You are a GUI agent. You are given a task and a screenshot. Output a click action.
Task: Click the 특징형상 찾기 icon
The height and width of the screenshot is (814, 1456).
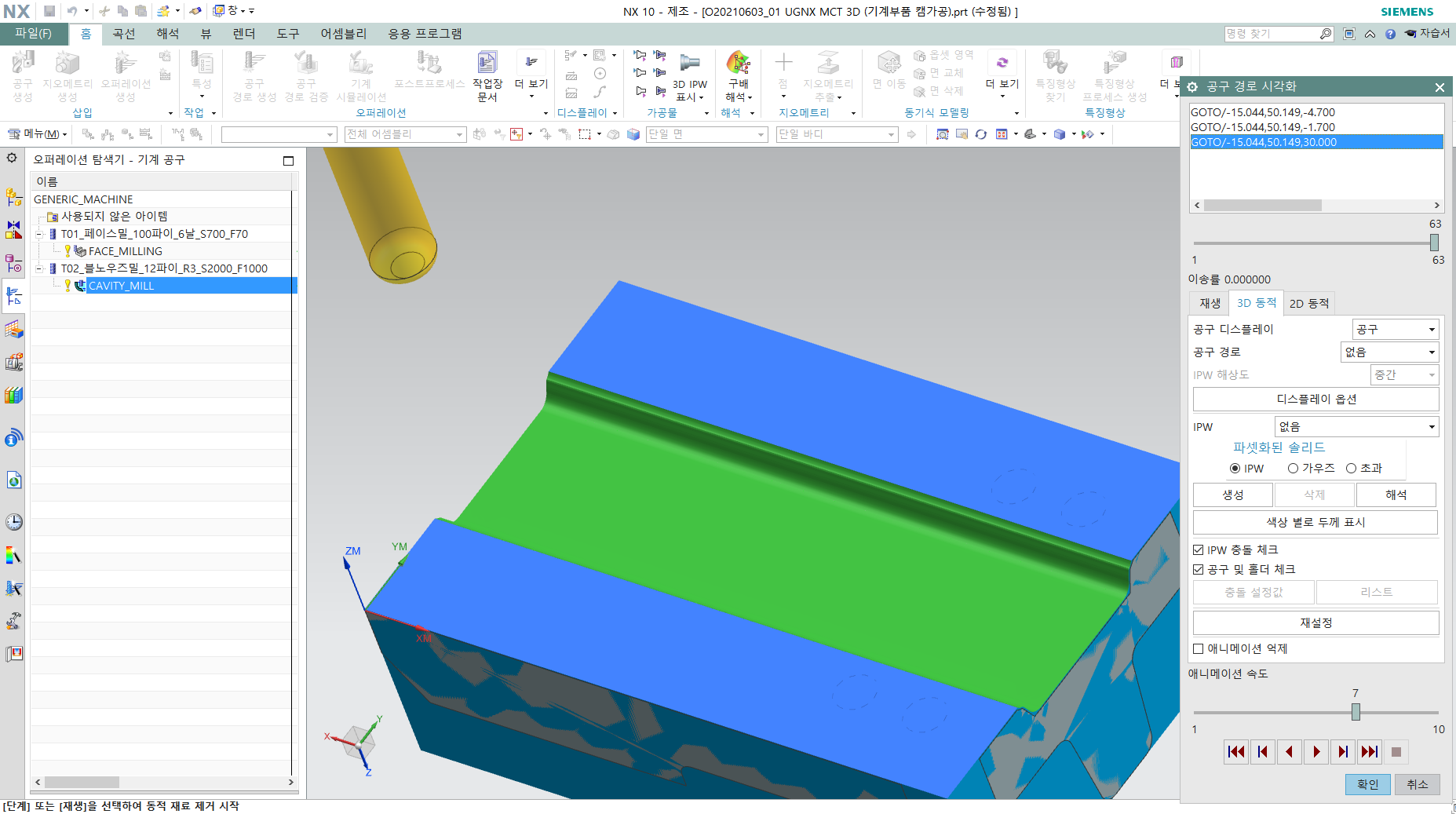(1055, 63)
